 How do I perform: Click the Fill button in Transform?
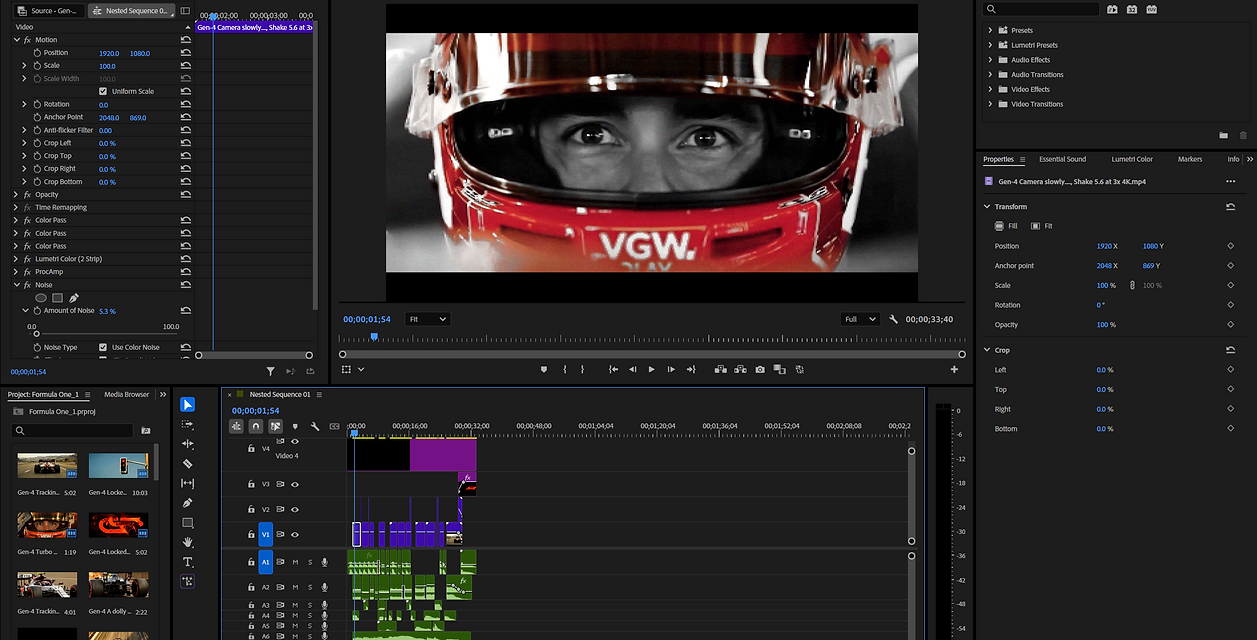point(1006,226)
